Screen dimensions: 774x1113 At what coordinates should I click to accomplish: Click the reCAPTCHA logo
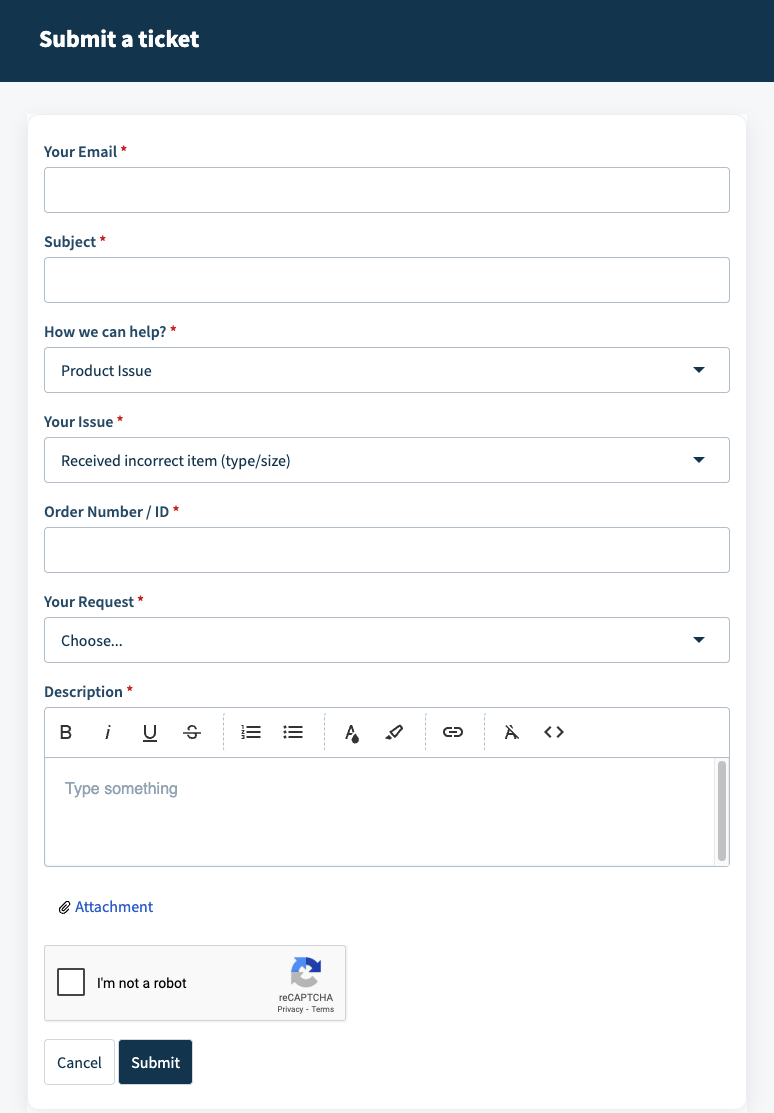[306, 972]
